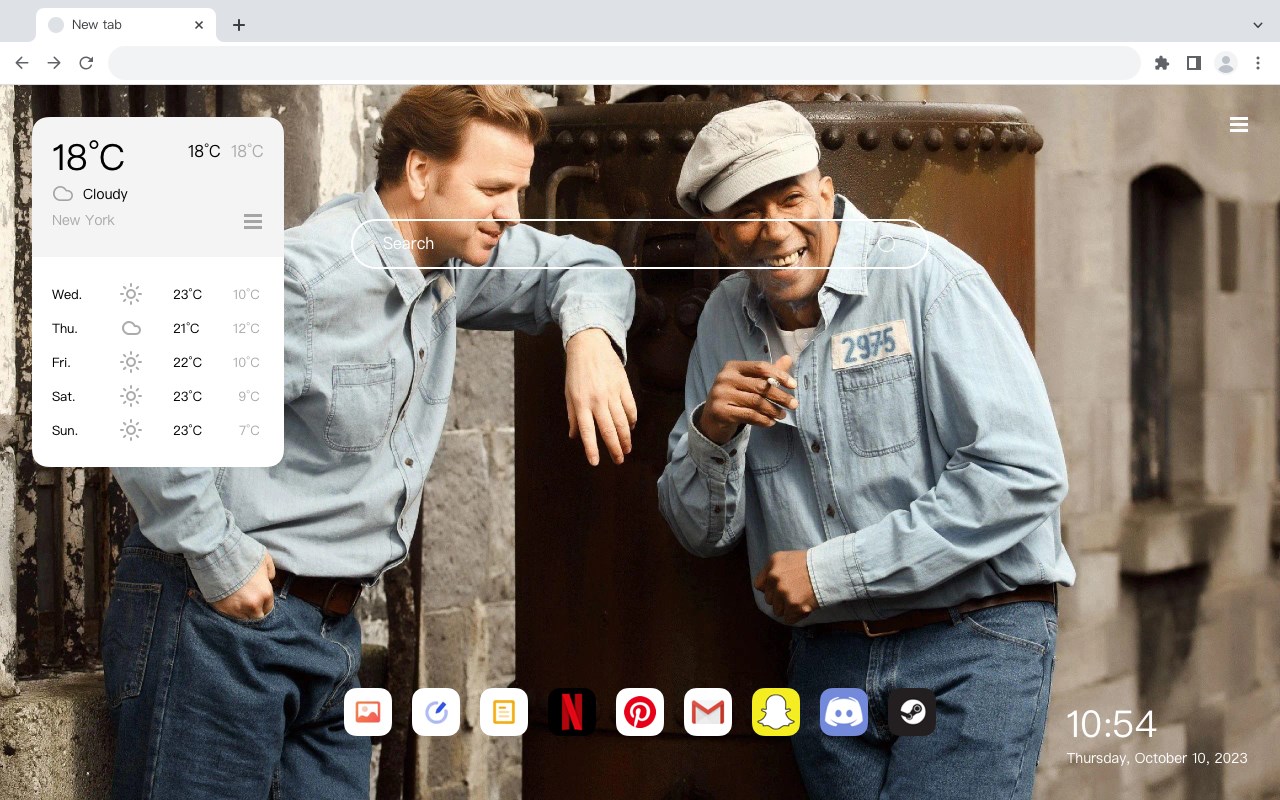The image size is (1280, 800).
Task: Click into the Search box on the page
Action: pos(640,244)
